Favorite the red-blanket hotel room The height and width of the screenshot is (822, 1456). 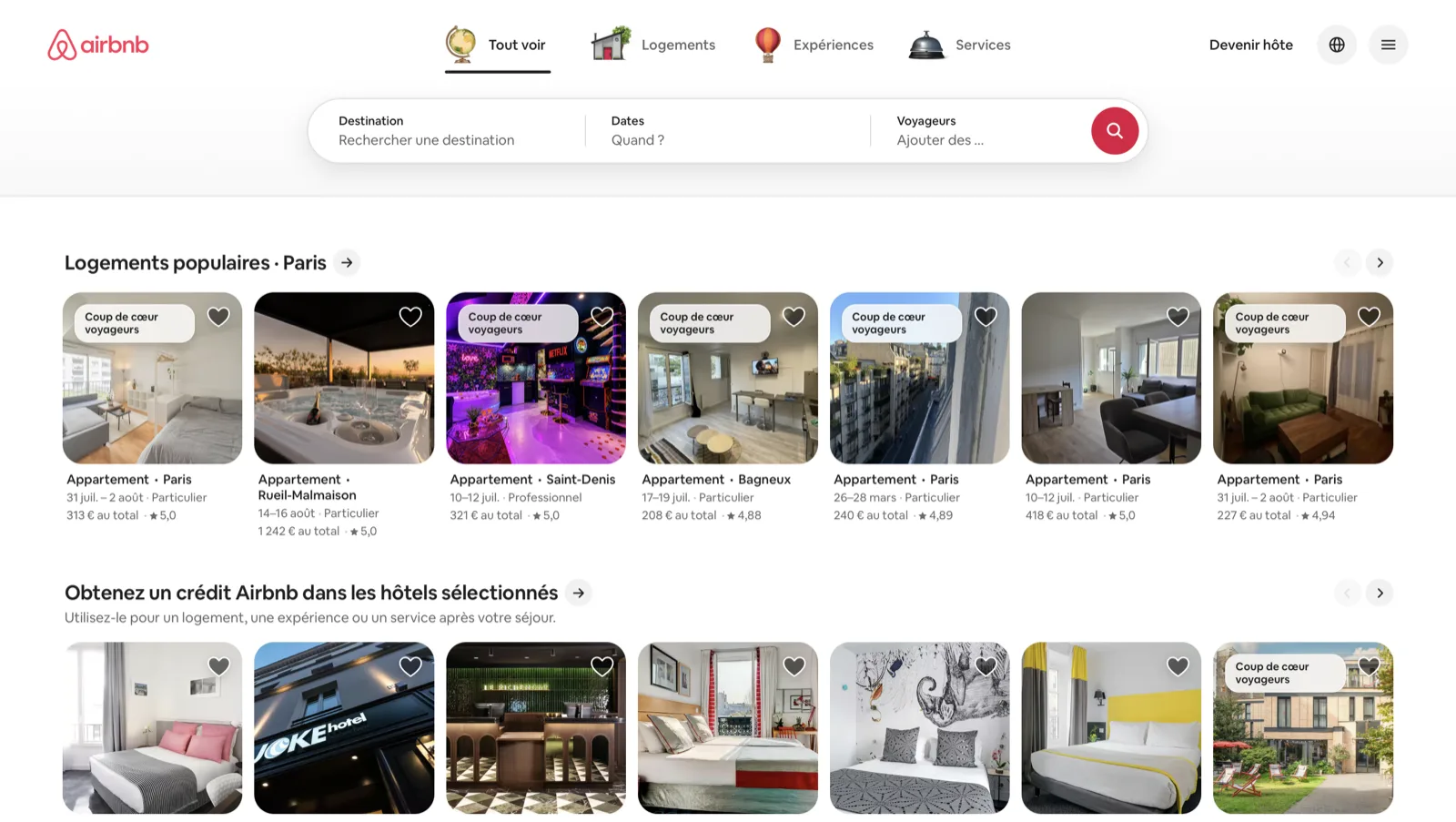click(794, 666)
